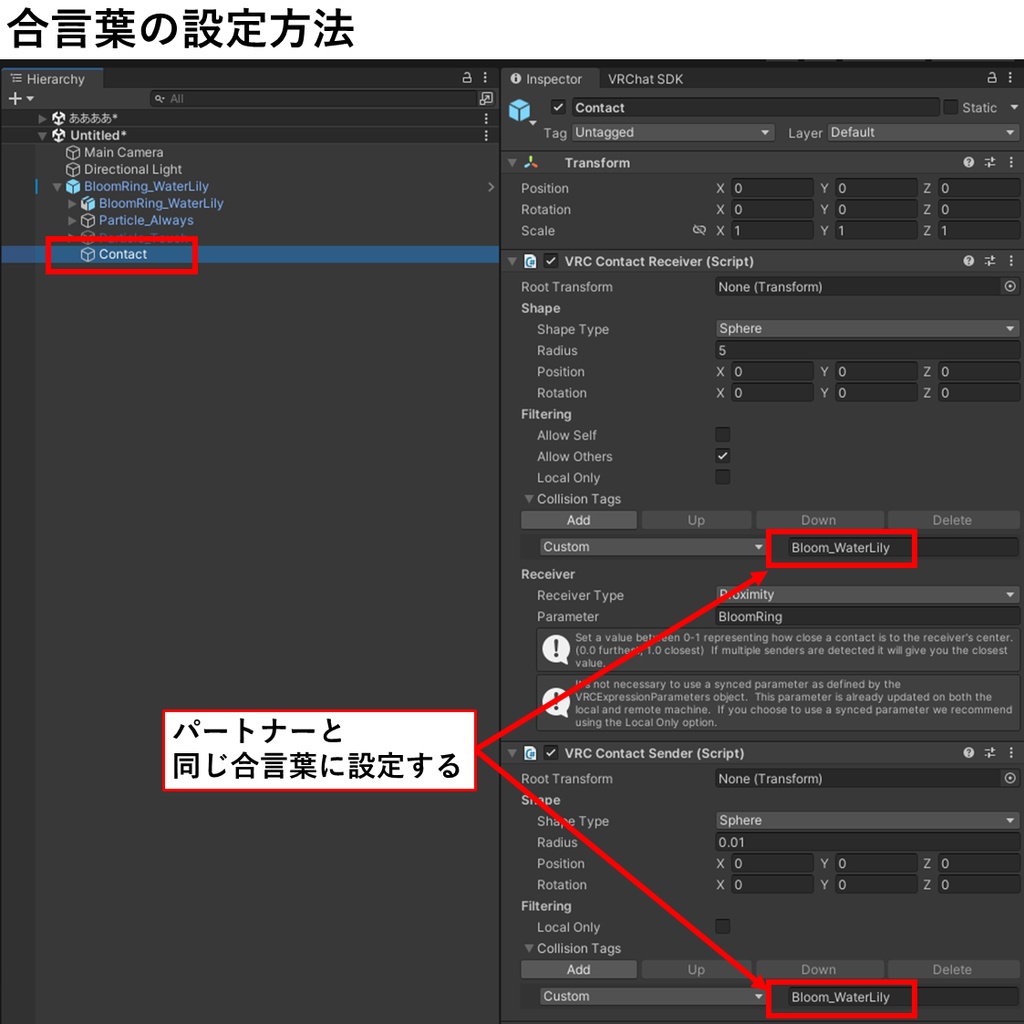The height and width of the screenshot is (1024, 1024).
Task: Click the GameObject cube icon selector
Action: click(x=521, y=111)
